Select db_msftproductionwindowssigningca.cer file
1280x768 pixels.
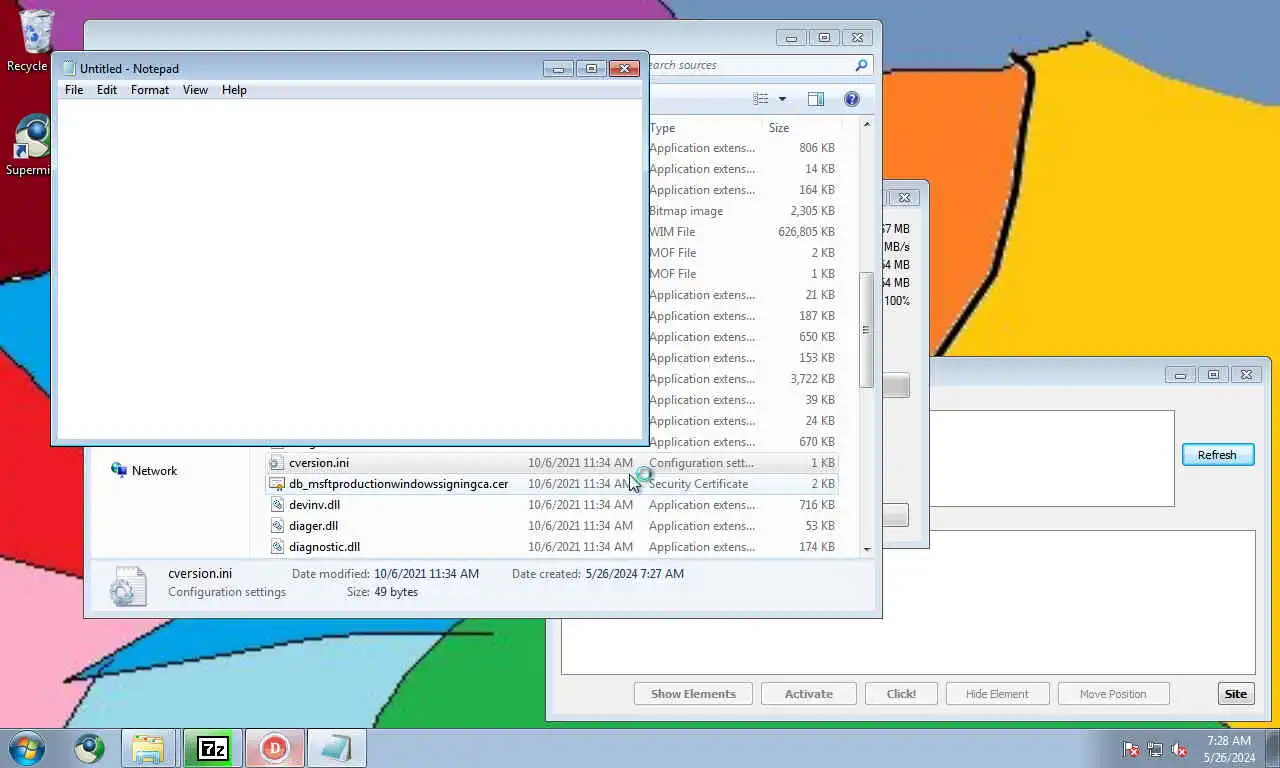[553, 484]
